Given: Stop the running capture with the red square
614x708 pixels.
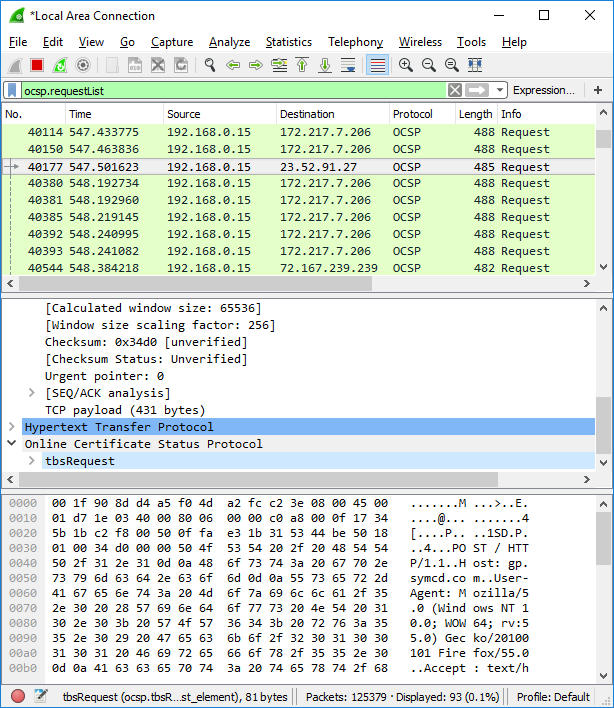Looking at the screenshot, I should pyautogui.click(x=37, y=65).
